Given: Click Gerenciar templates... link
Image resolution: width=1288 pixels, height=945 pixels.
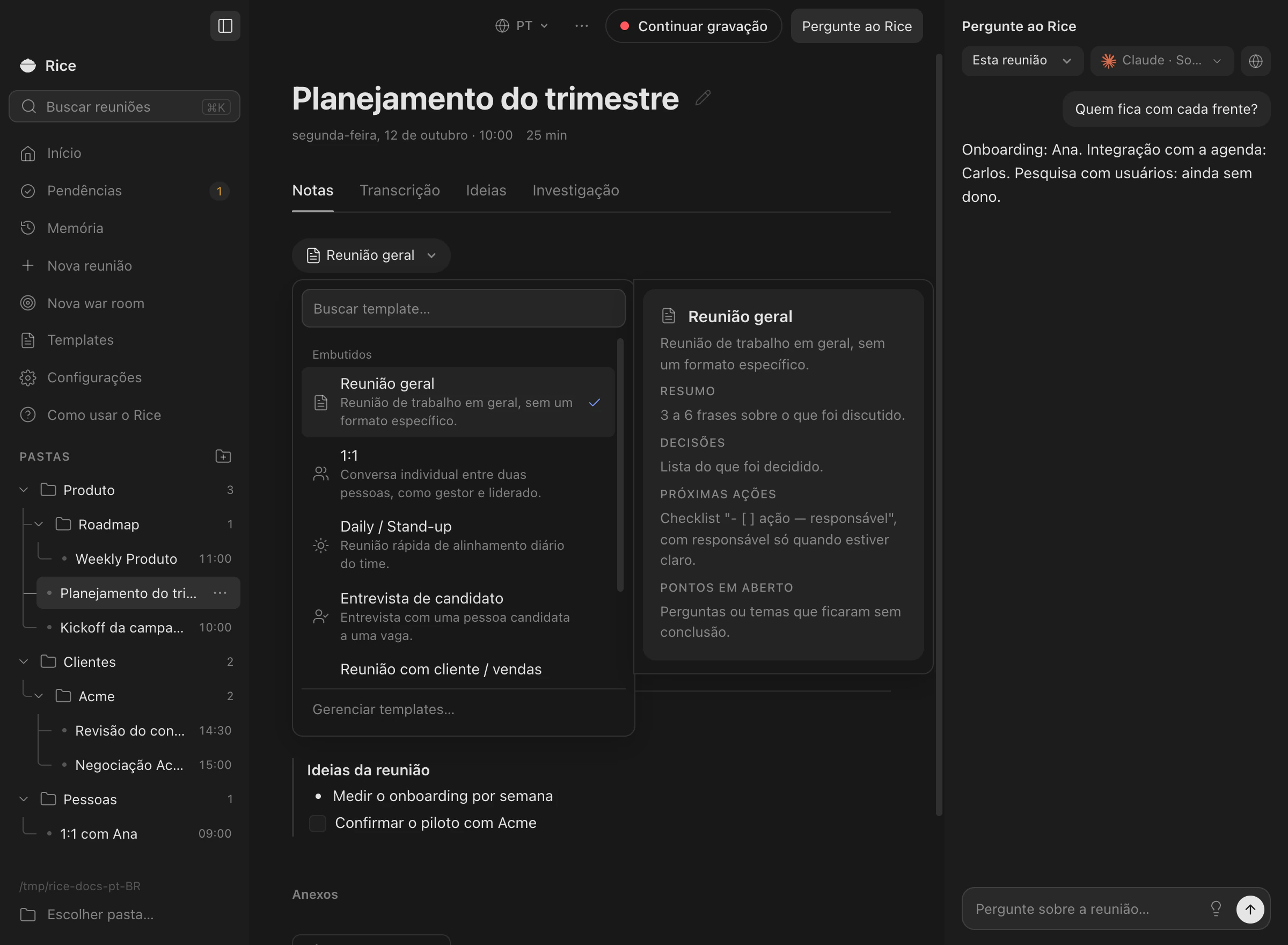Looking at the screenshot, I should (x=383, y=709).
